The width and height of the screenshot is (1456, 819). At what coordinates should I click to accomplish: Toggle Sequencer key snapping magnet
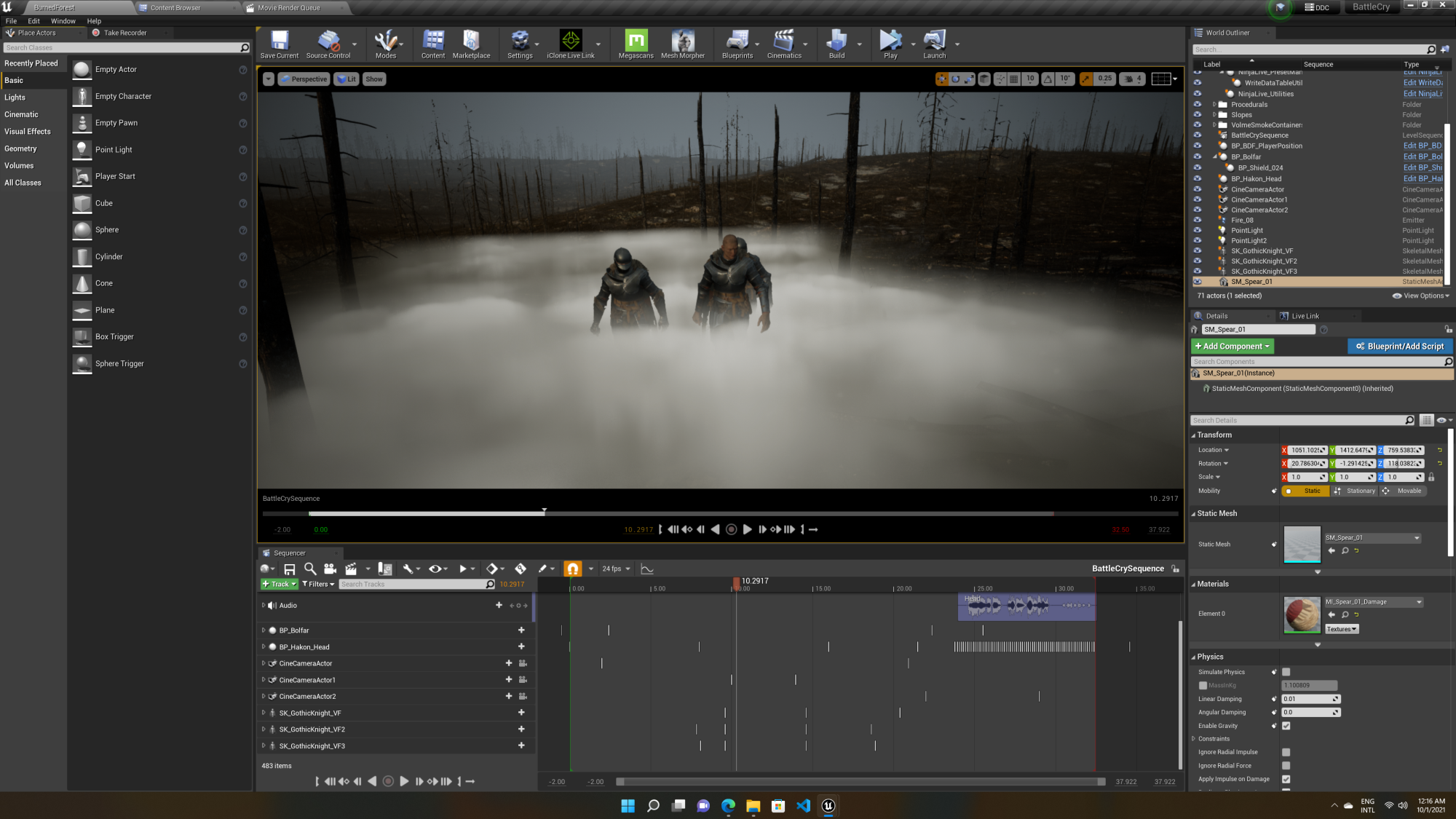tap(573, 569)
